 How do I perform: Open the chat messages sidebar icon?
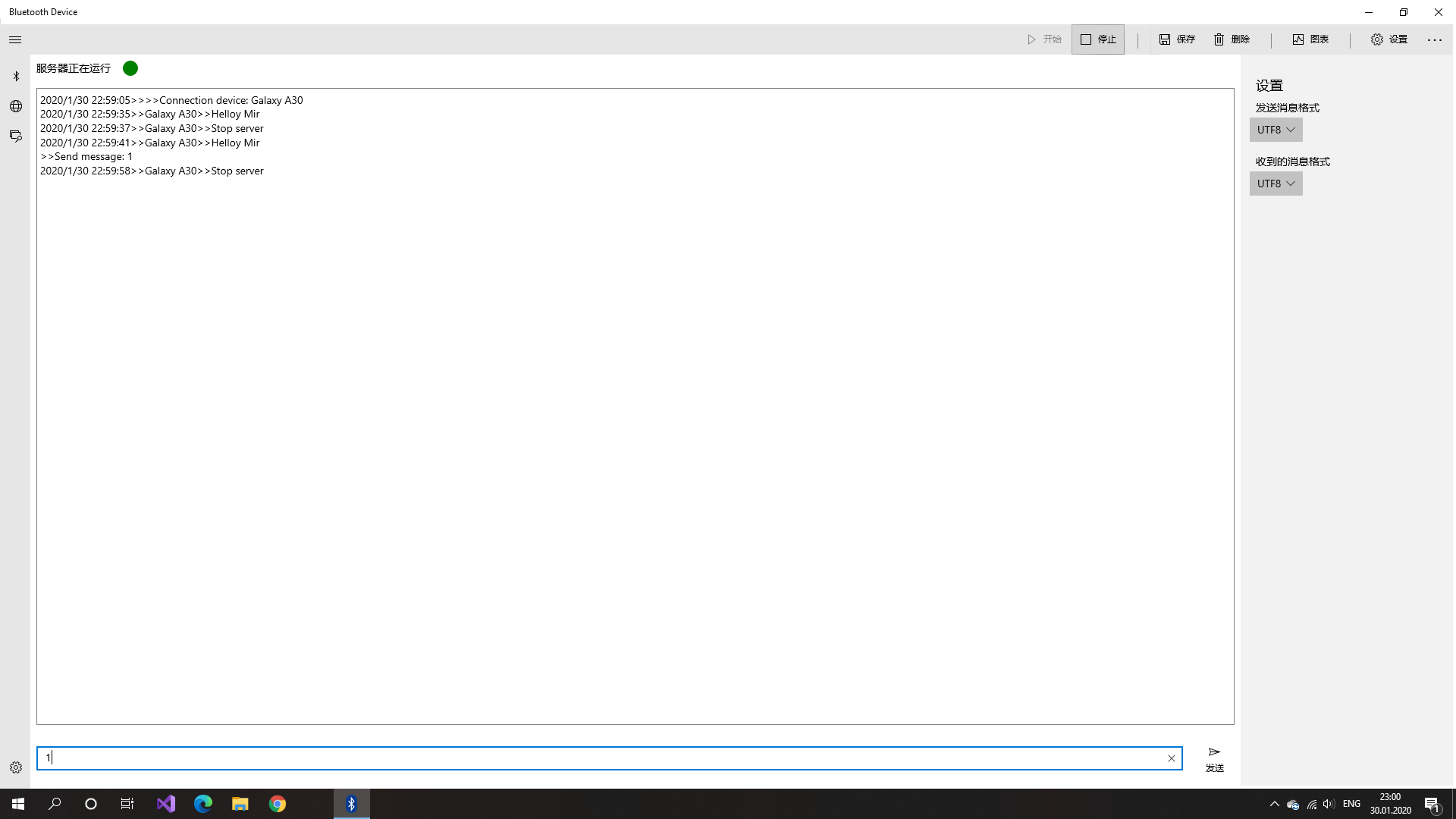pyautogui.click(x=16, y=136)
